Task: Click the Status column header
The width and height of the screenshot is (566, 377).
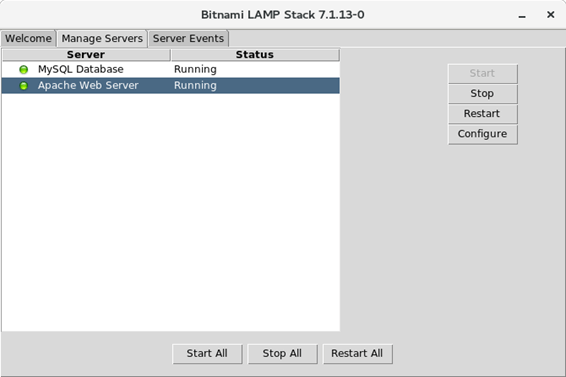Action: tap(255, 55)
